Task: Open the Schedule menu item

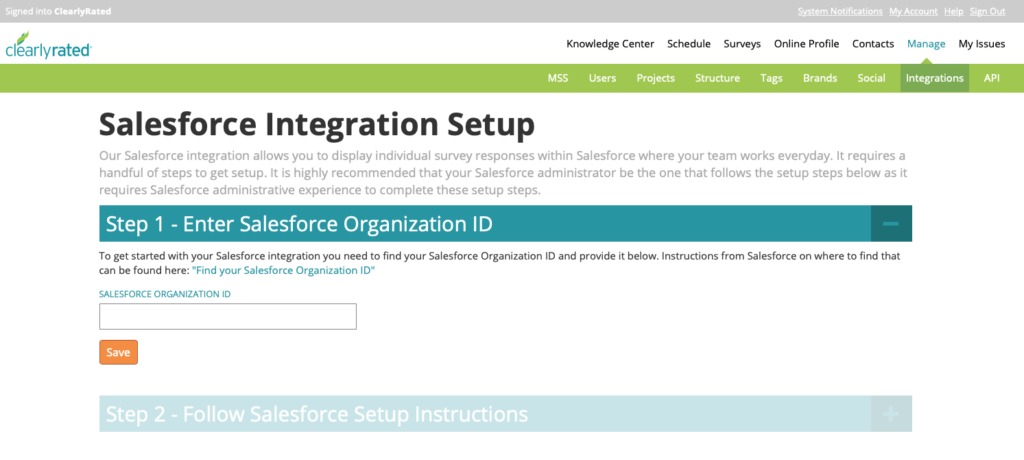Action: click(x=688, y=44)
